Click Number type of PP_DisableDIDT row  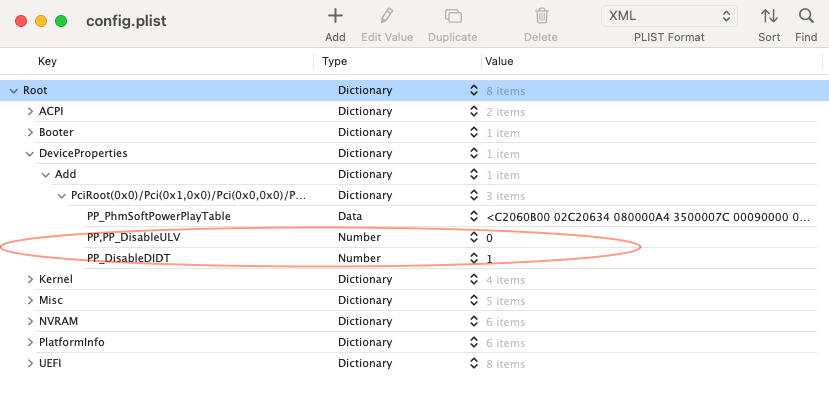(360, 258)
